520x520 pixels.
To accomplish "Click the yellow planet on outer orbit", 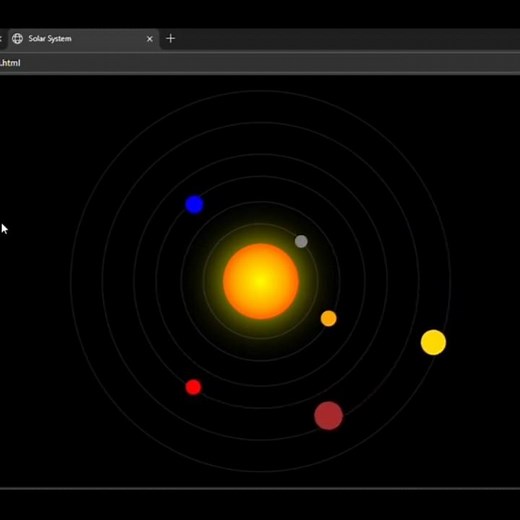I will point(433,342).
